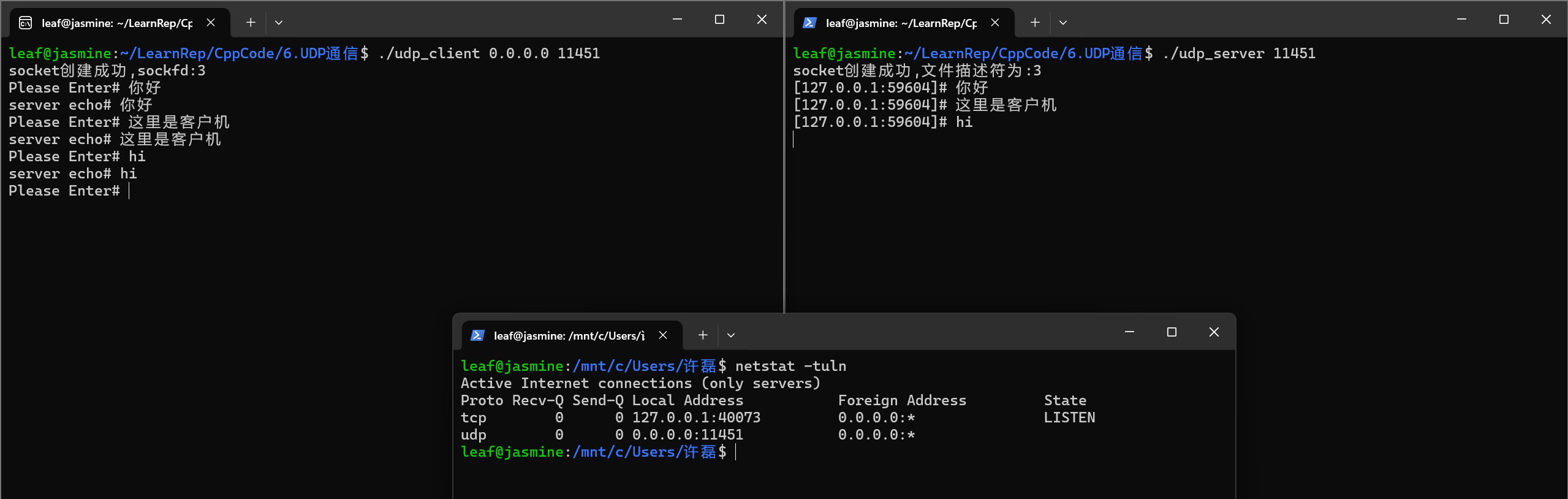Image resolution: width=1568 pixels, height=499 pixels.
Task: Click the 'Foreign Address' column header
Action: coord(902,400)
